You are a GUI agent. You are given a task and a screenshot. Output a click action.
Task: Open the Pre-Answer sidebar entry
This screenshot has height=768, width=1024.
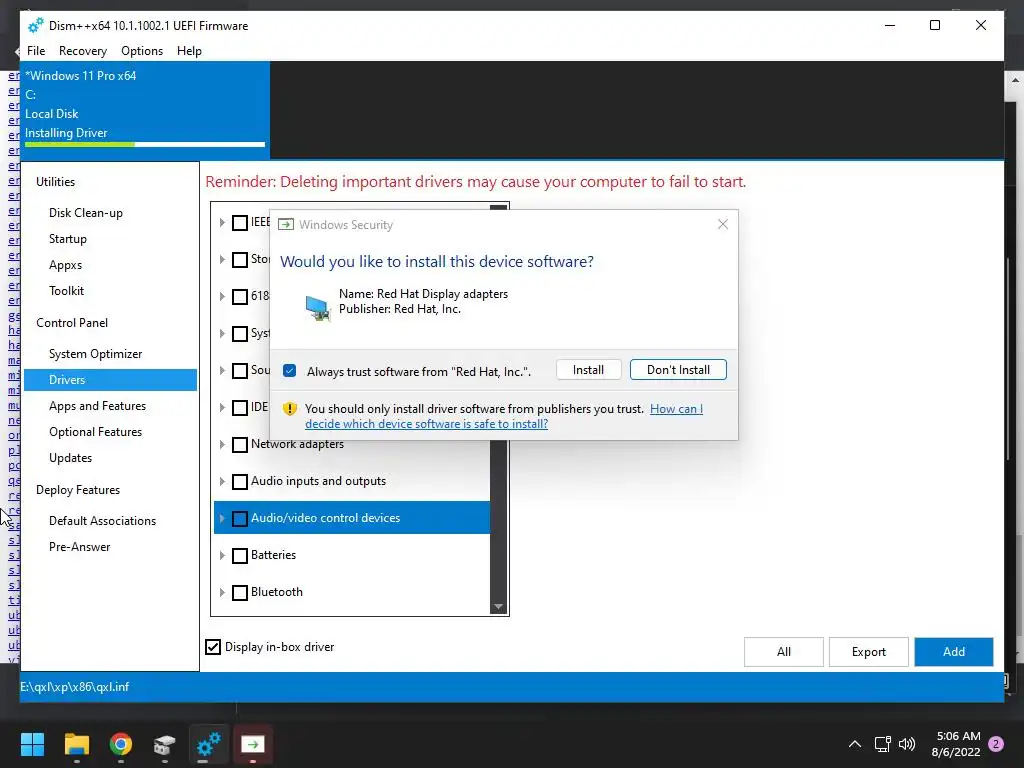click(80, 547)
